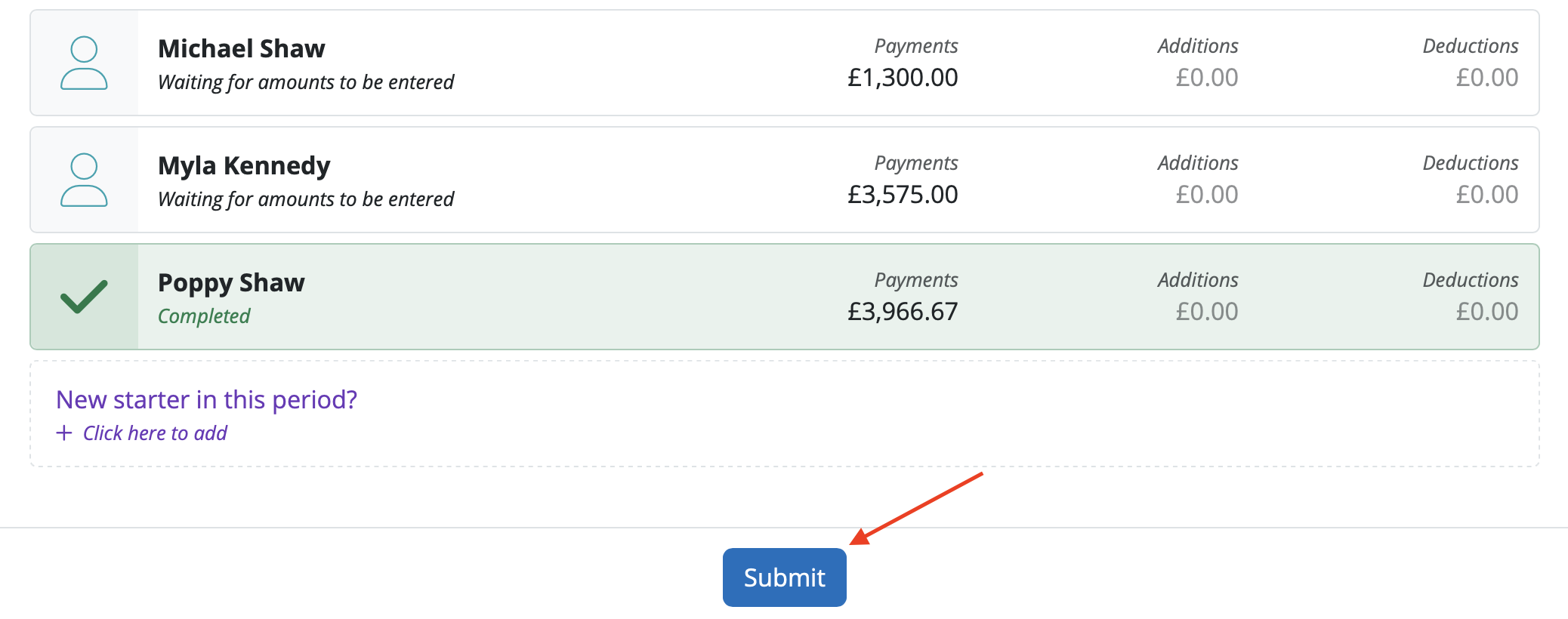Click Poppy Shaw's payments amount £3,966.67
The image size is (1568, 619).
(x=903, y=312)
